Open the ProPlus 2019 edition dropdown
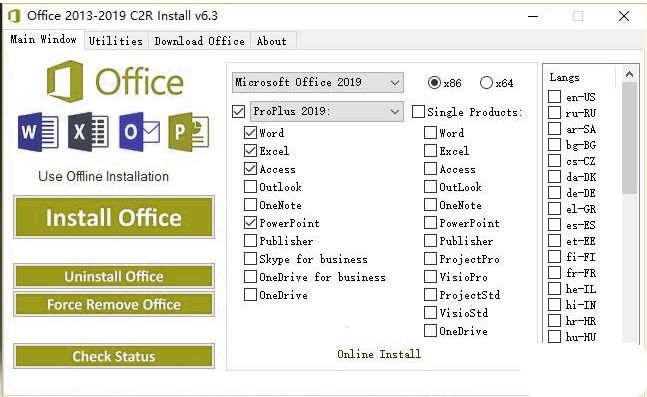Screen dimensions: 647x397 pos(326,111)
